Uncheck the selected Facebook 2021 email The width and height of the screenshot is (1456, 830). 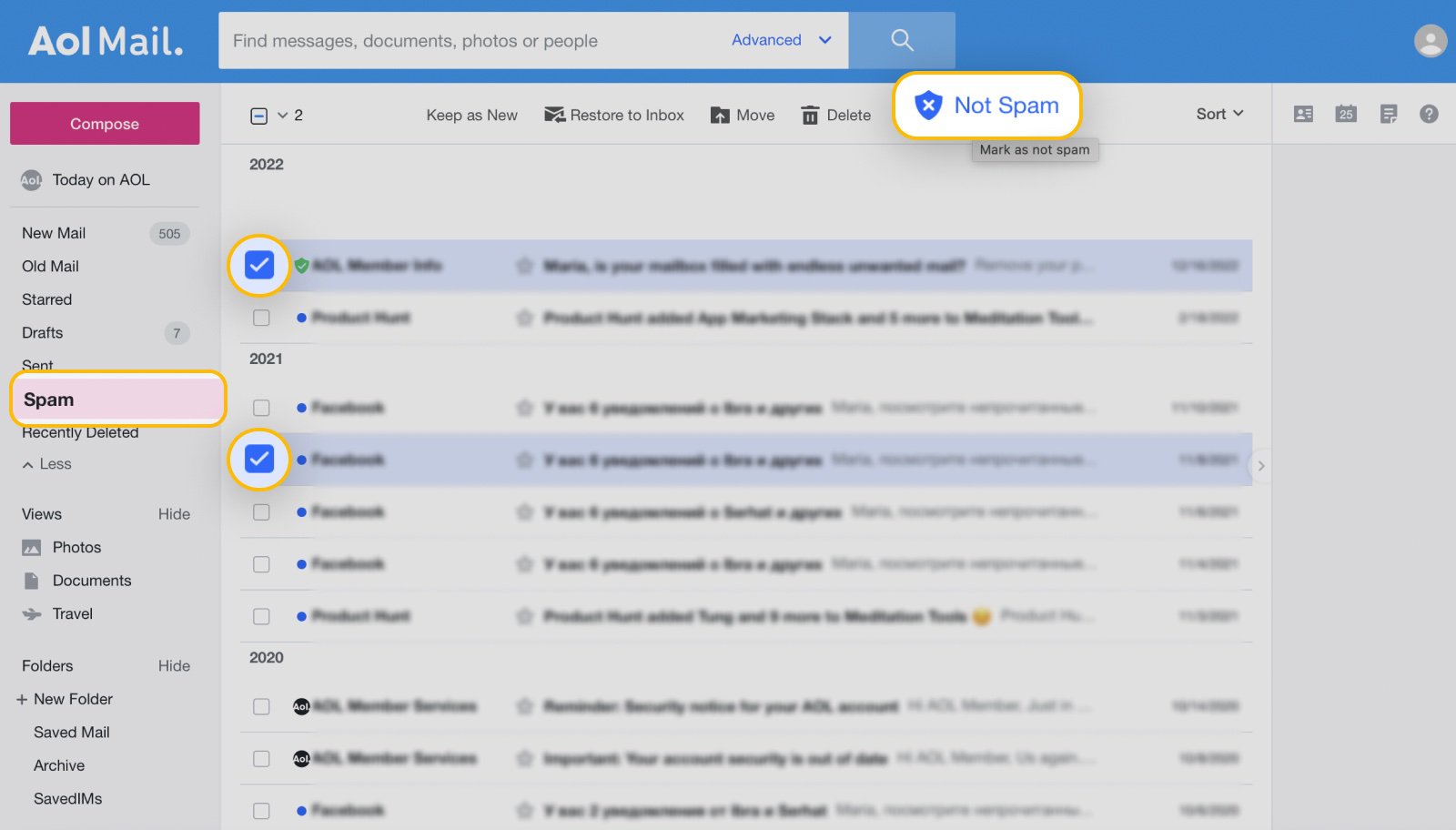[x=260, y=460]
